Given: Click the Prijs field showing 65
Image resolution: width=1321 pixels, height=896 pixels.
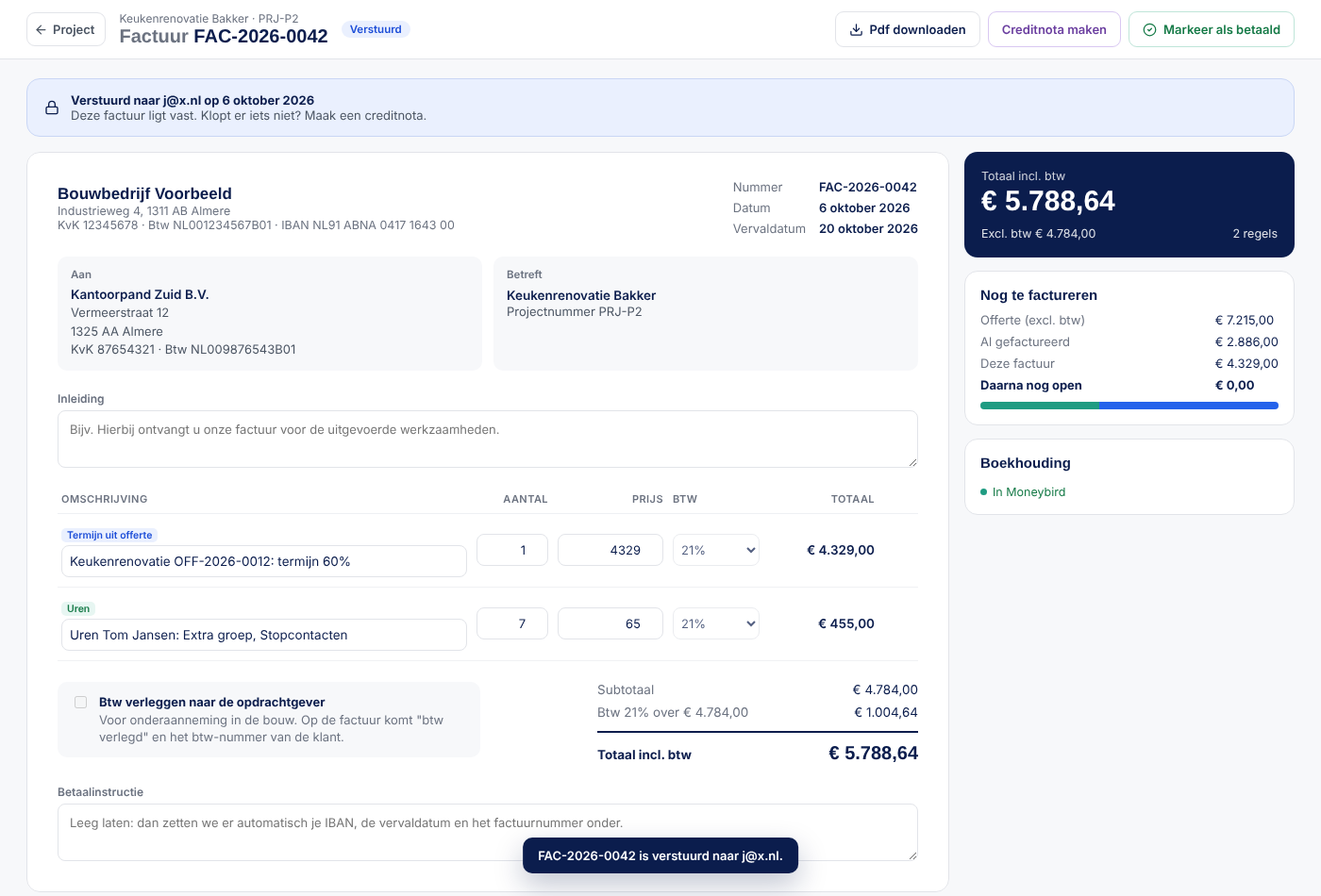Looking at the screenshot, I should pyautogui.click(x=610, y=623).
